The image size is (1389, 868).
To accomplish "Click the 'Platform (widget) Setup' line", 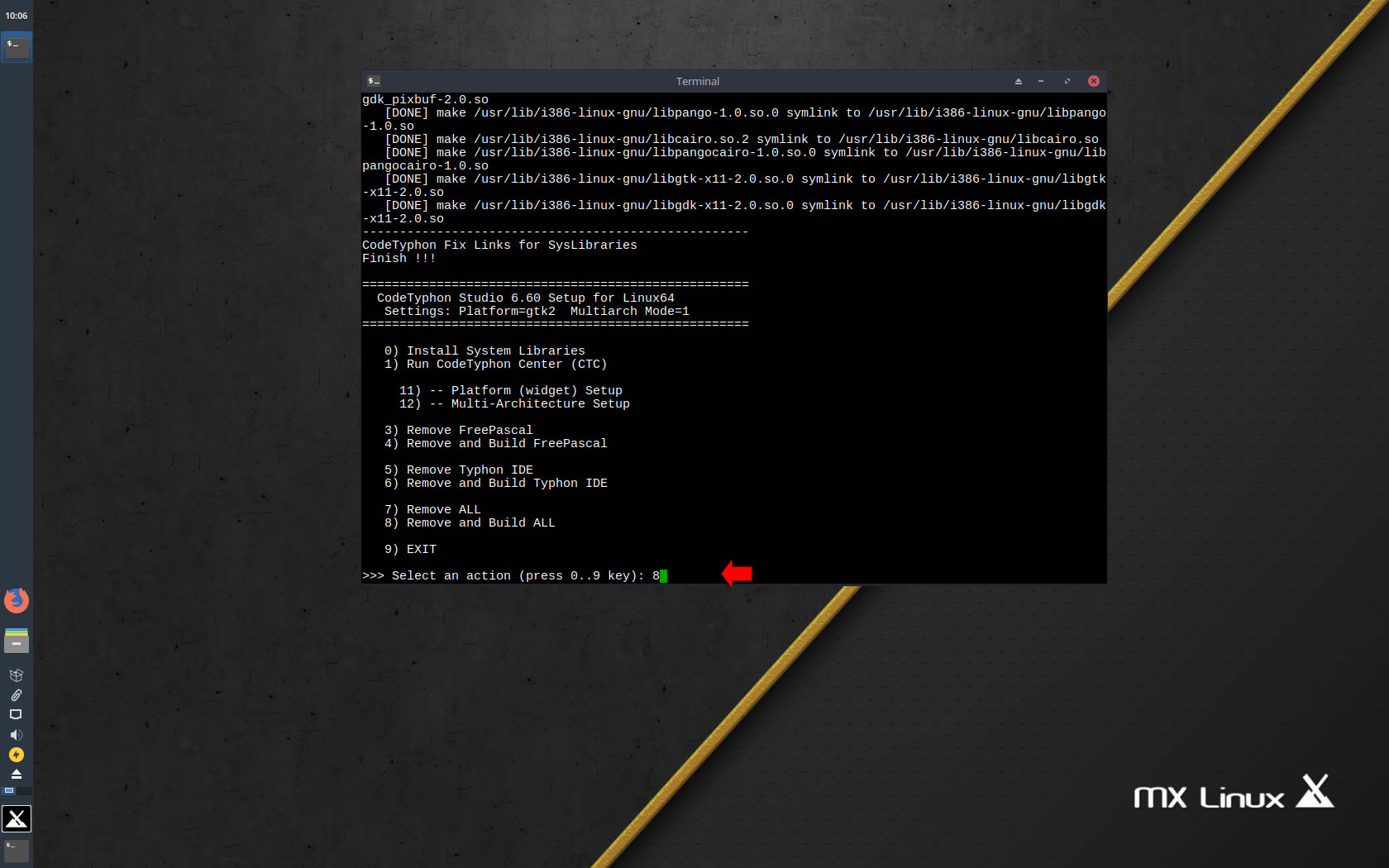I will coord(511,391).
